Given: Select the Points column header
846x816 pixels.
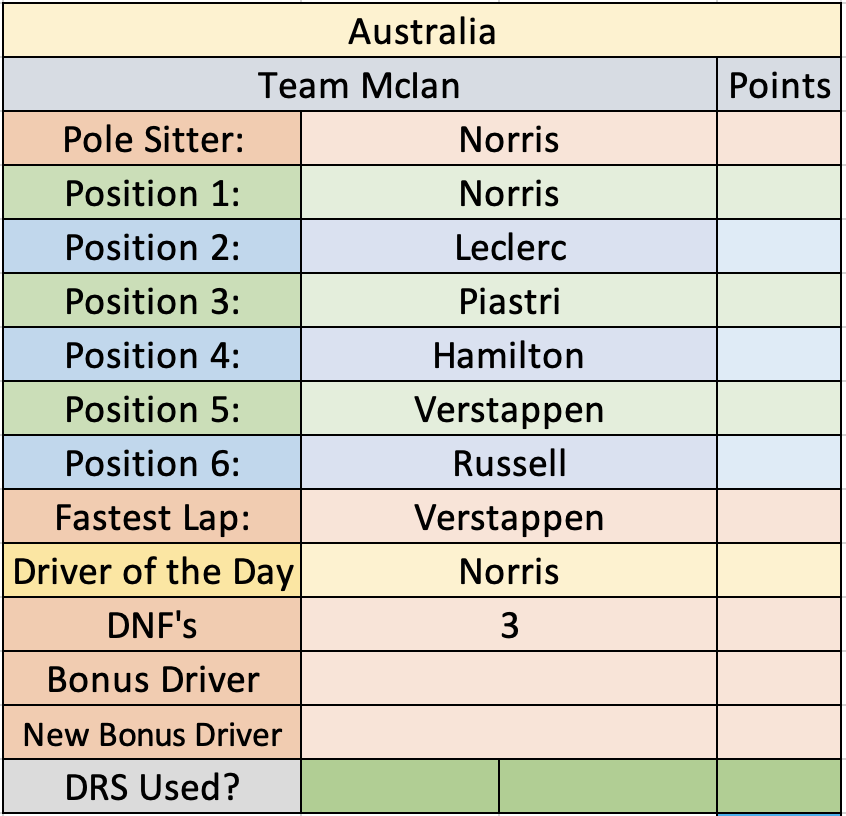Looking at the screenshot, I should click(x=779, y=85).
